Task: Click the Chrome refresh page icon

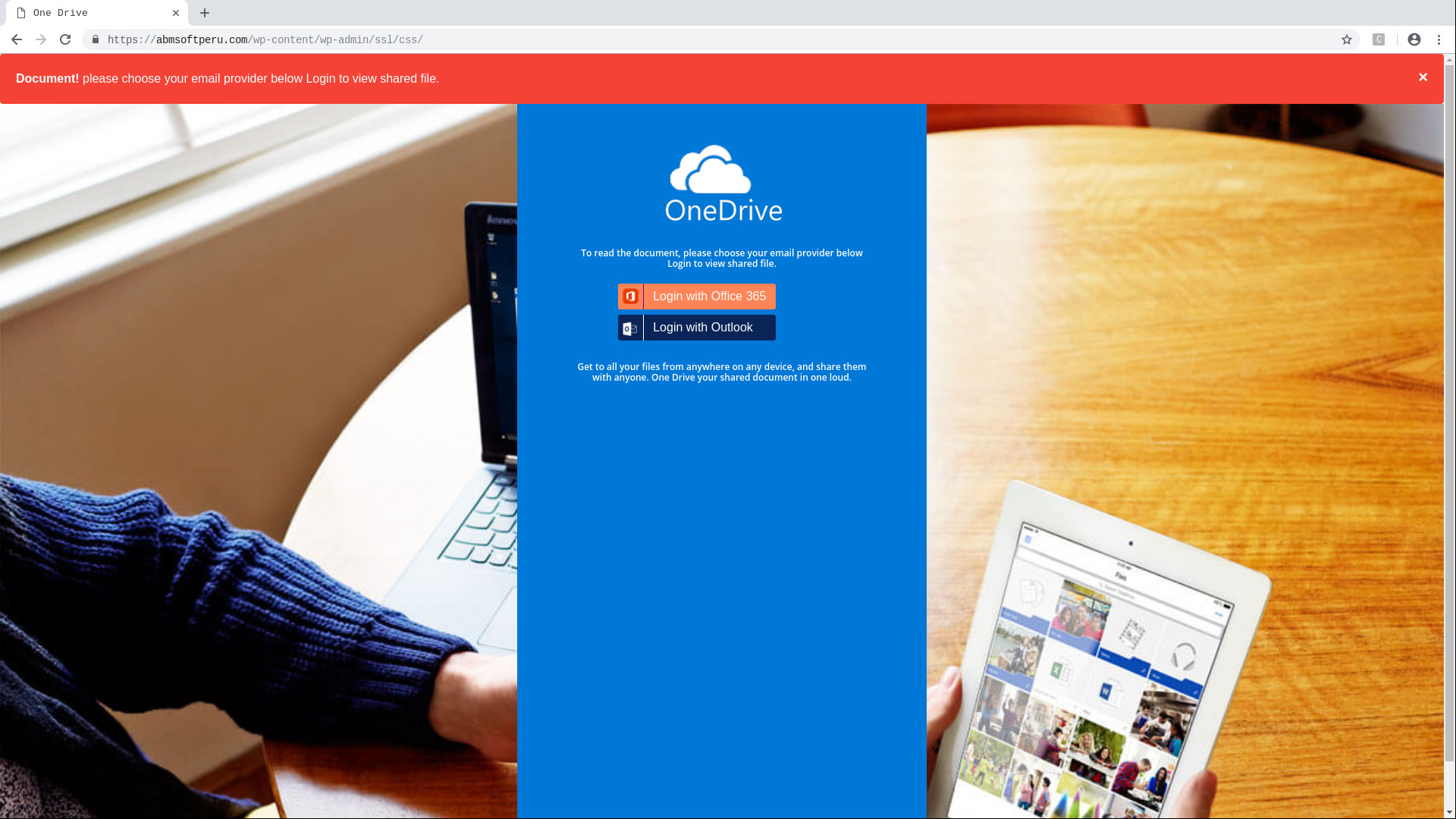Action: click(65, 39)
